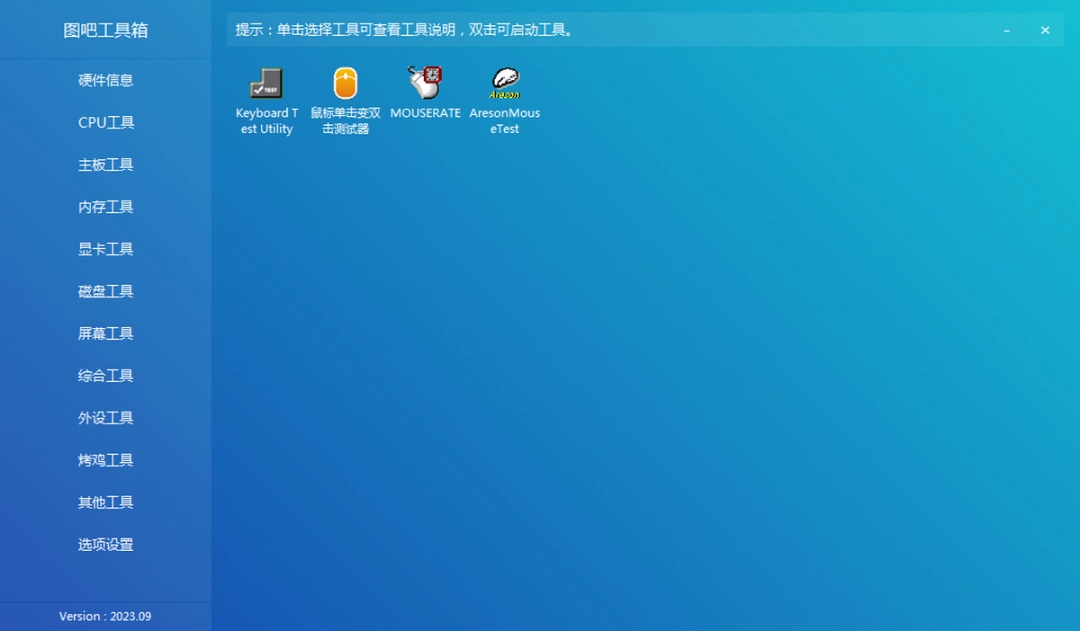1080x631 pixels.
Task: Minimize the toolbox window
Action: (x=1006, y=30)
